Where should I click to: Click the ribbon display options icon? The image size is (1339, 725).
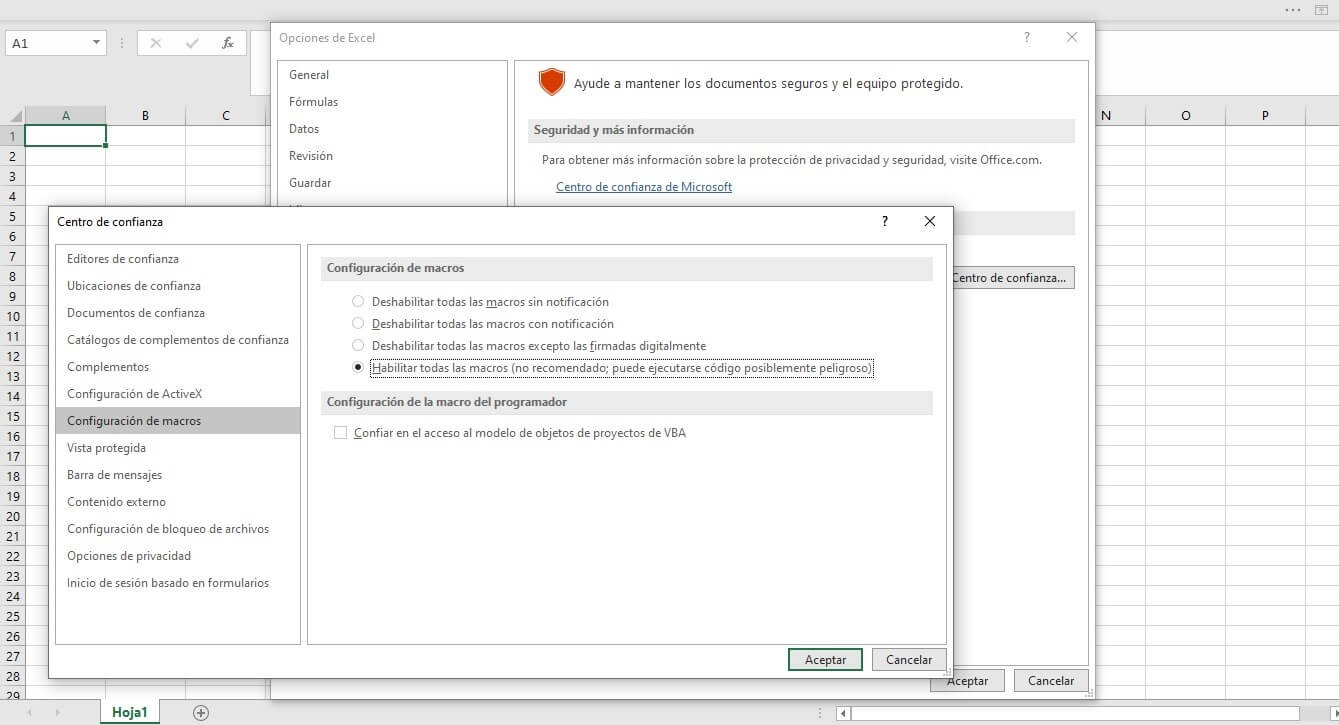1320,9
